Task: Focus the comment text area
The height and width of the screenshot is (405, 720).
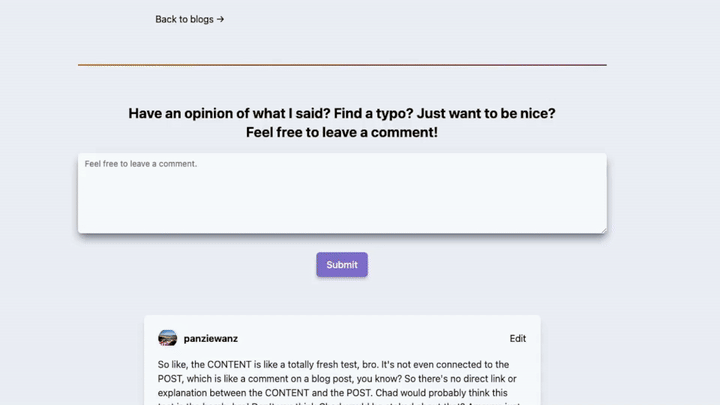Action: pyautogui.click(x=342, y=193)
